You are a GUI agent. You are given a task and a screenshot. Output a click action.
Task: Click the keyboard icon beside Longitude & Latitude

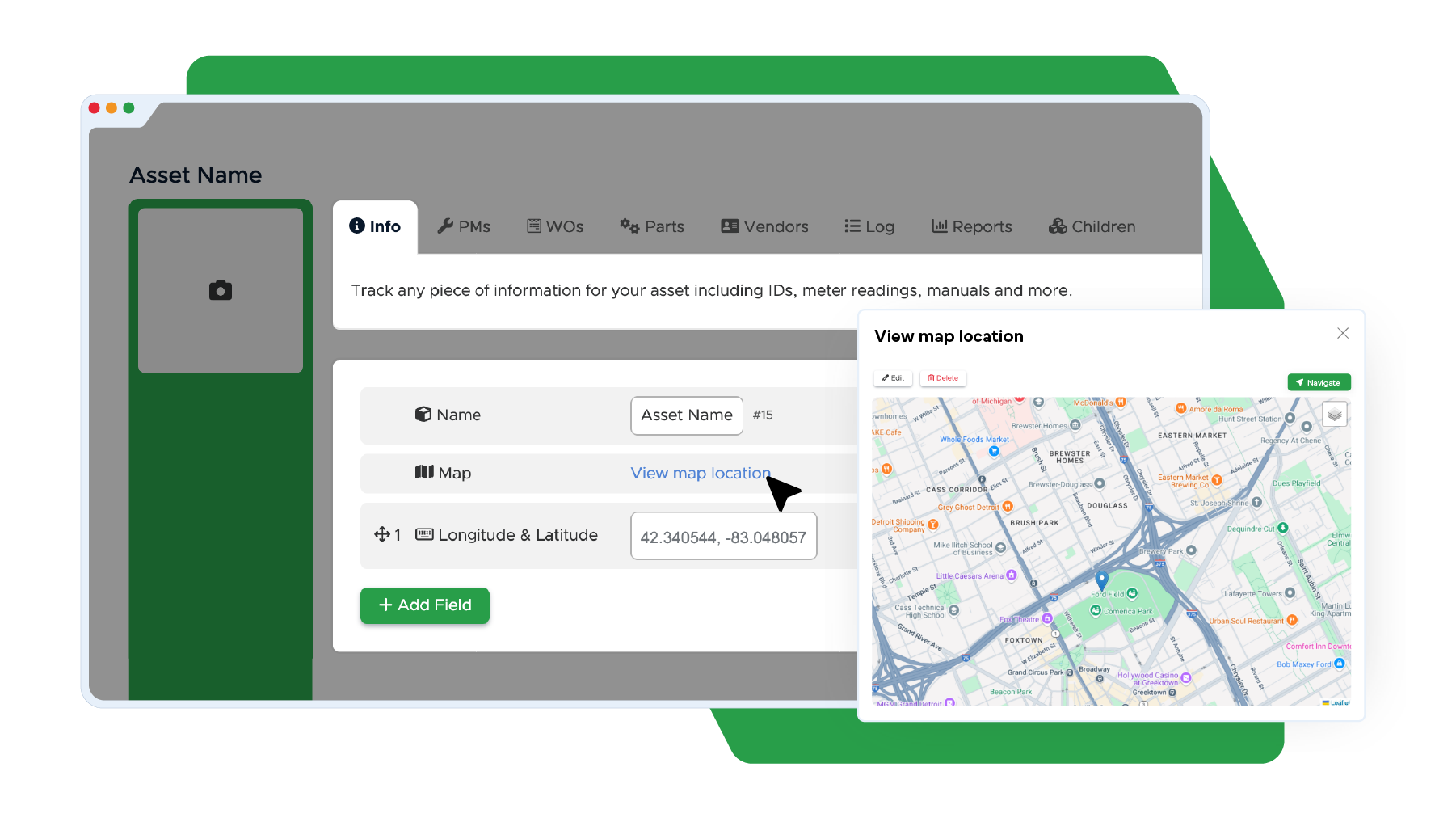click(x=423, y=534)
